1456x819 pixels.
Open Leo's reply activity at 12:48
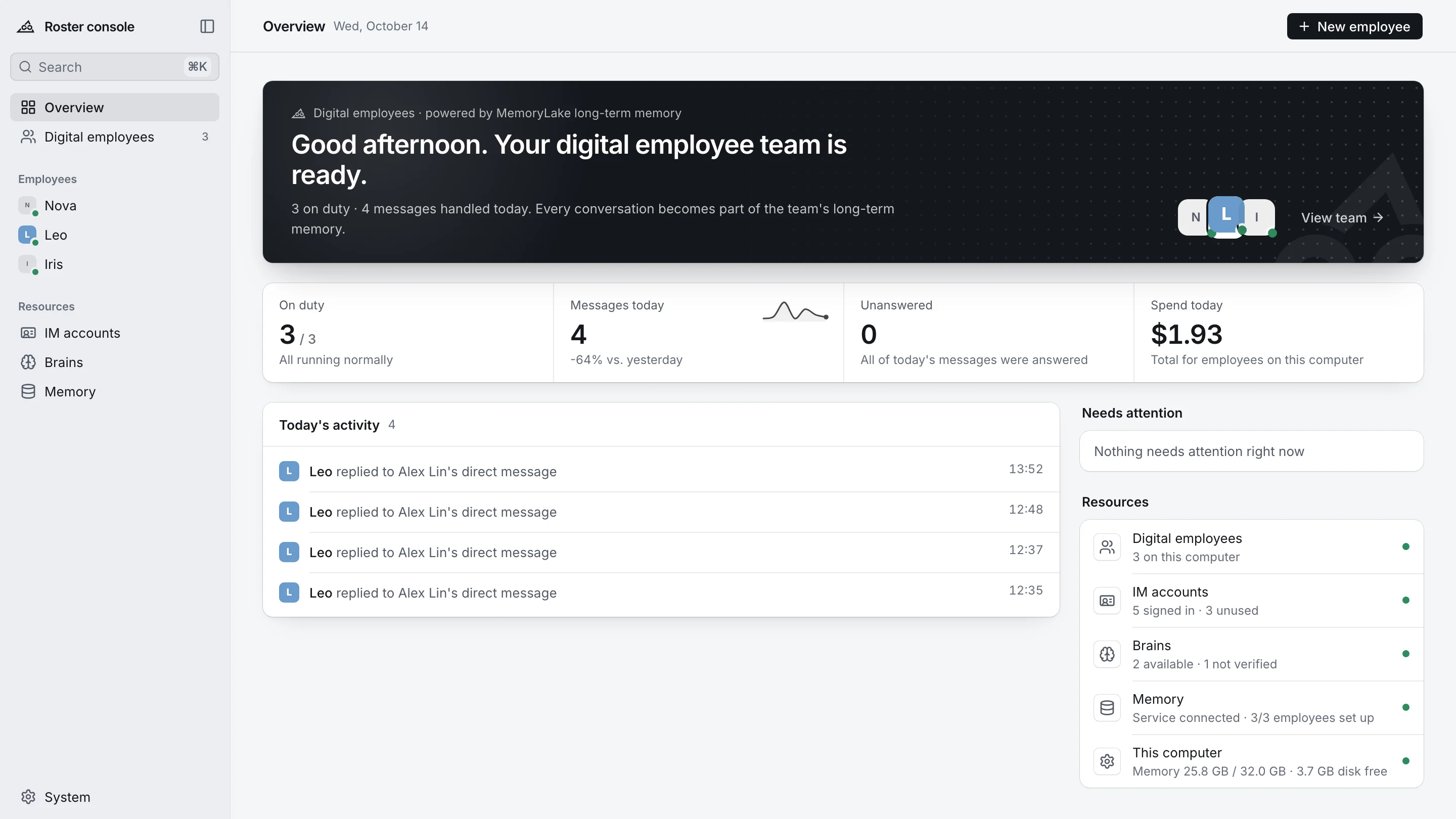[x=661, y=512]
